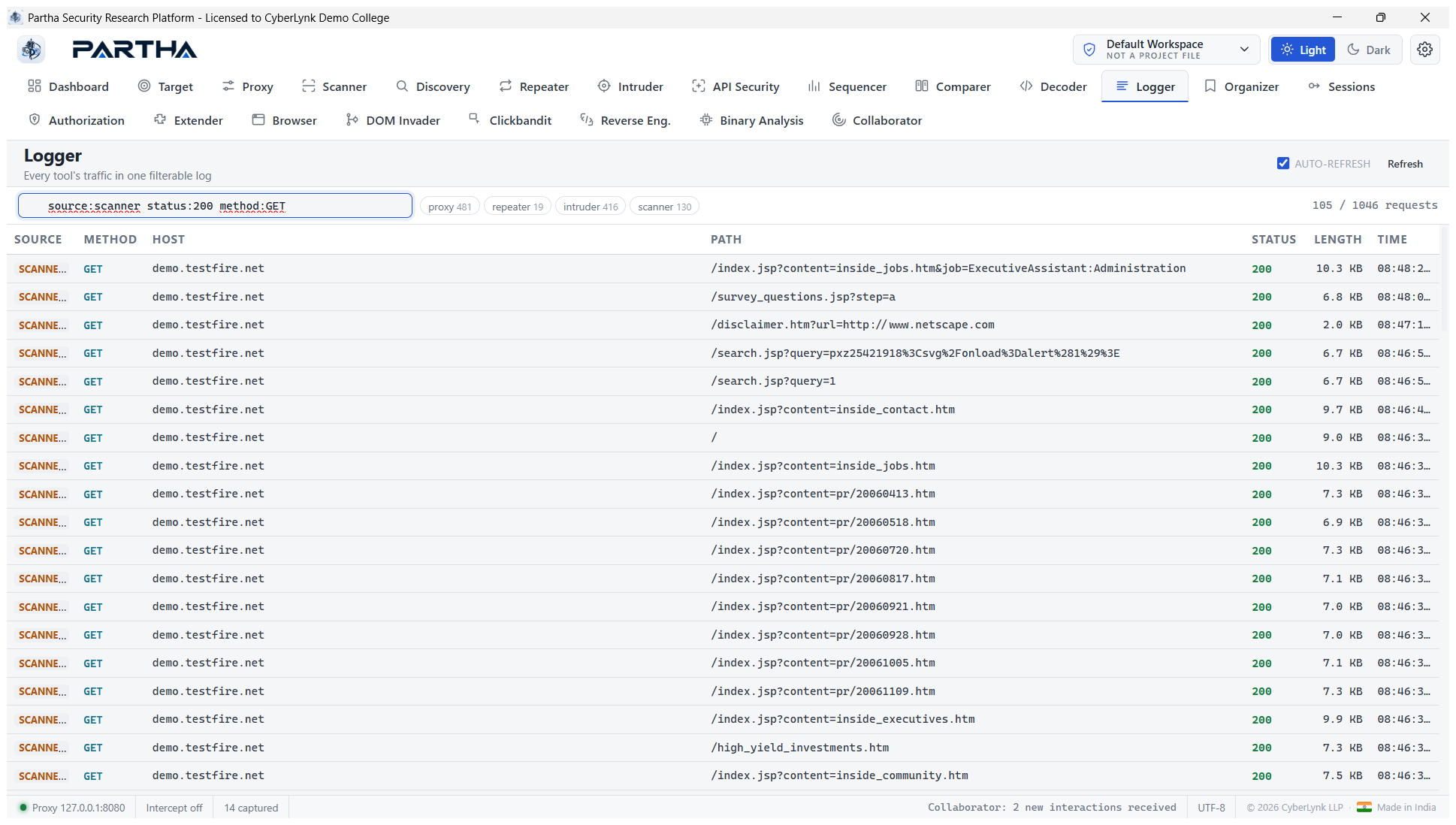Click the Reverse Eng. icon
Screen dimensions: 1456x825
(x=587, y=120)
